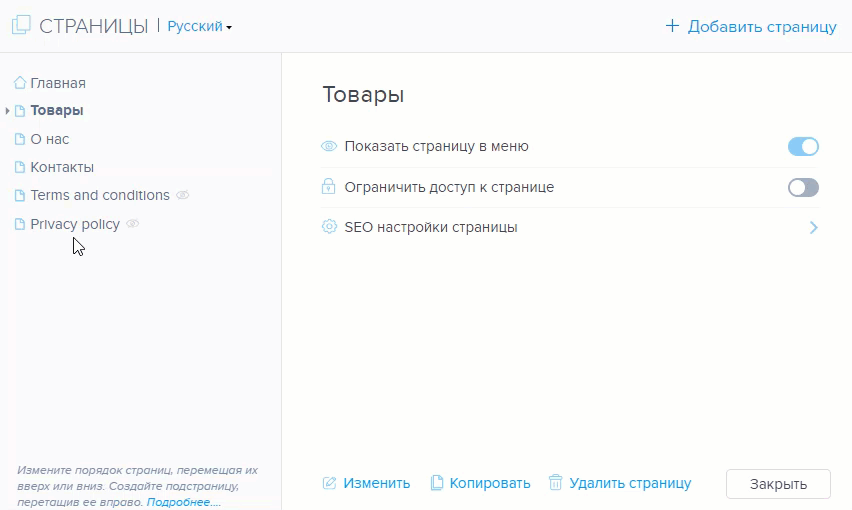Select Товары in the page list
The height and width of the screenshot is (510, 852).
[57, 110]
